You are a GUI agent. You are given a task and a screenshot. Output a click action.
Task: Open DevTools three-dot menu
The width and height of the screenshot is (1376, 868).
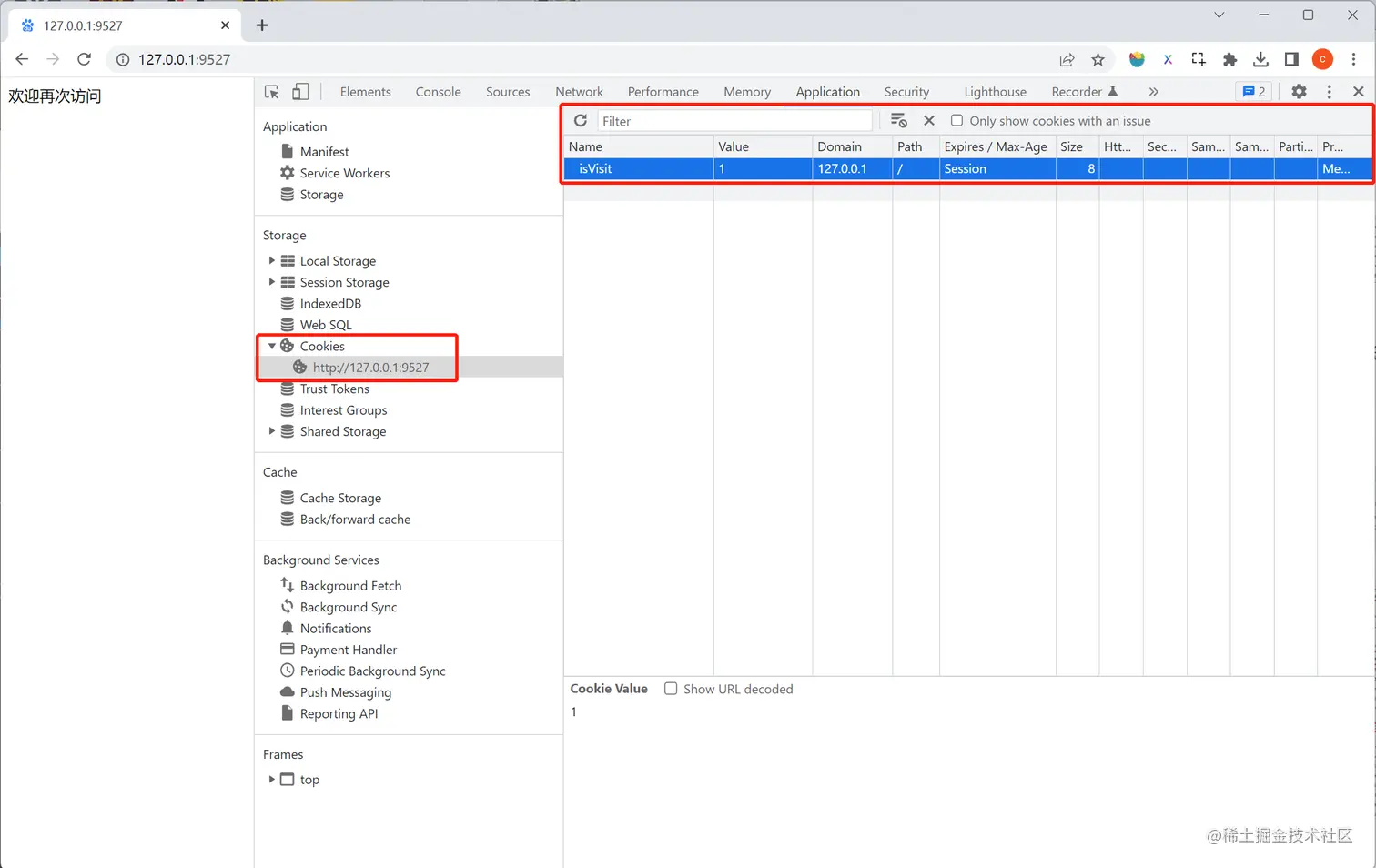pos(1329,92)
